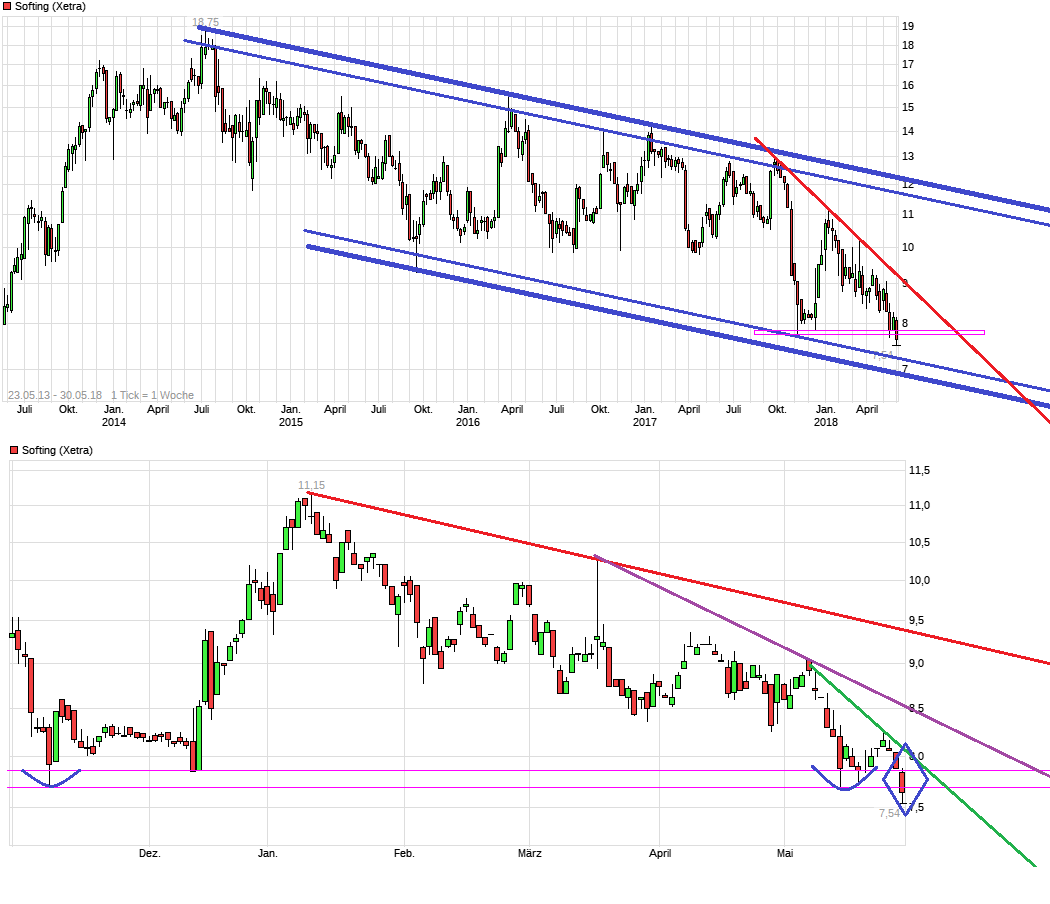Click the '11,5' price label on the lower axis
The width and height of the screenshot is (1050, 904).
pyautogui.click(x=919, y=470)
